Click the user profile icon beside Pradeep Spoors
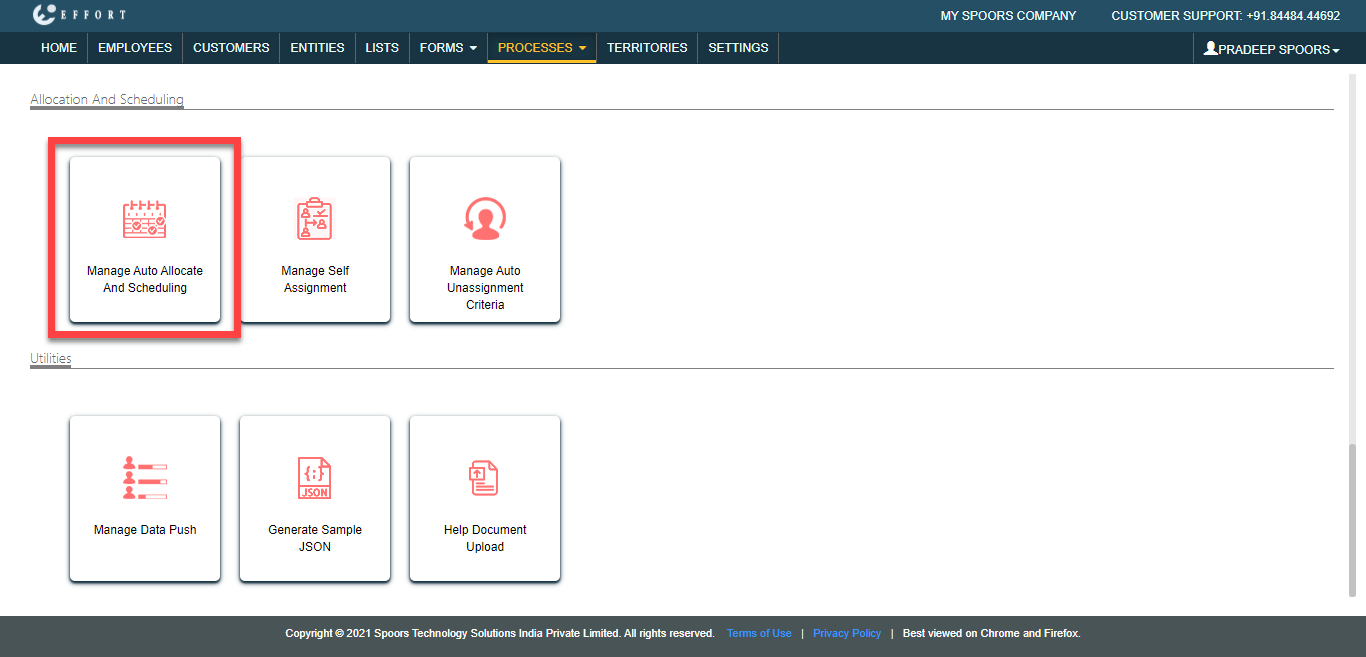1366x657 pixels. pos(1210,48)
